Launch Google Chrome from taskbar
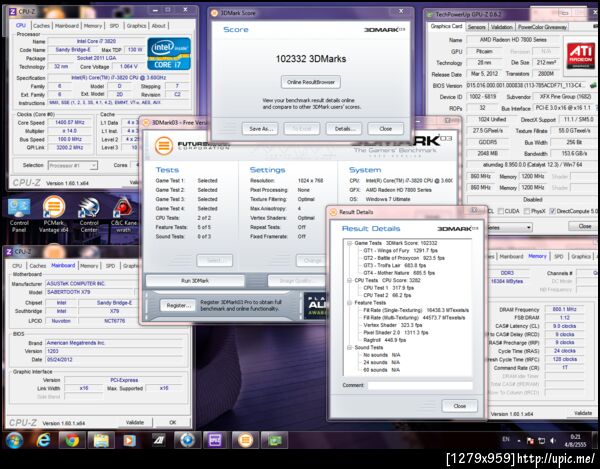The image size is (600, 469). pyautogui.click(x=74, y=439)
